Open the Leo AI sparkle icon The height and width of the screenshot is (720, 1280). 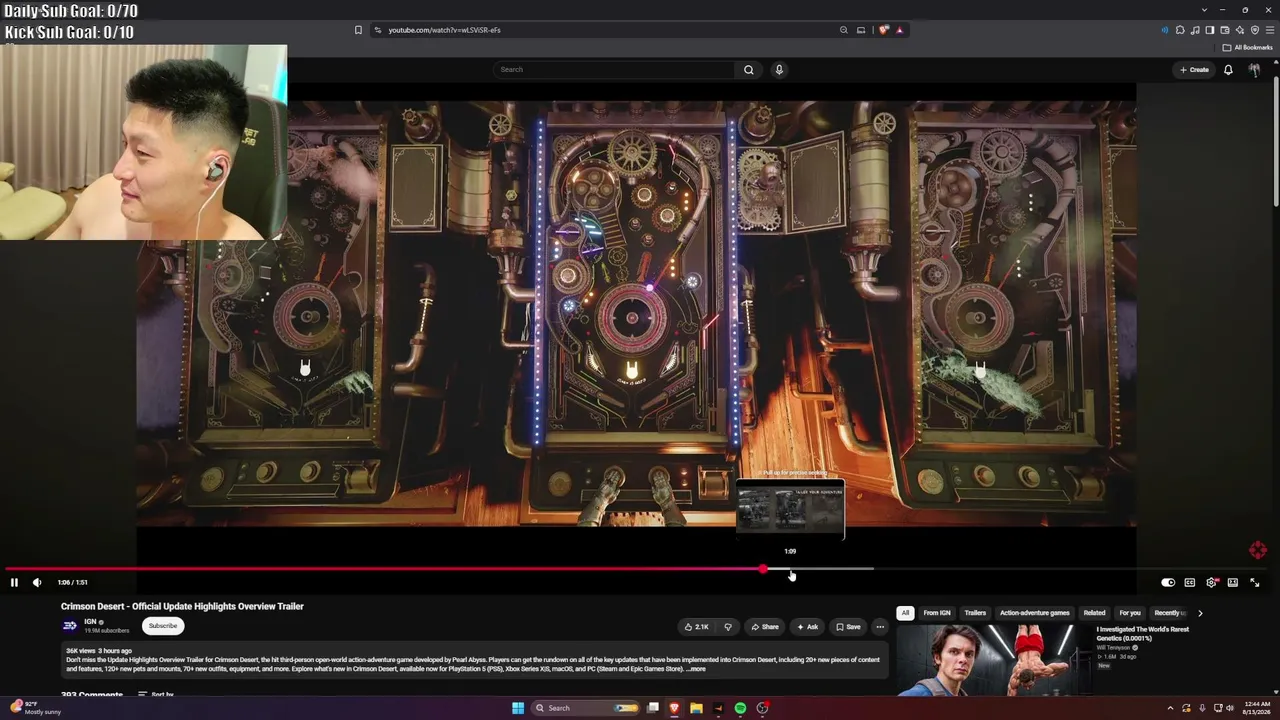tap(1240, 30)
